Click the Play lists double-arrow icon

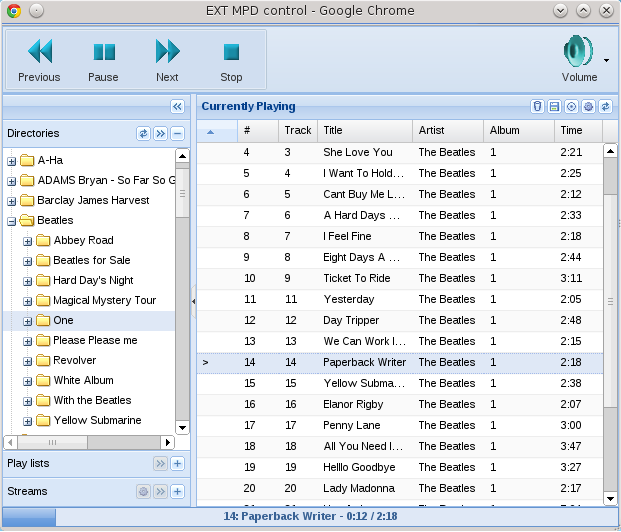point(160,463)
